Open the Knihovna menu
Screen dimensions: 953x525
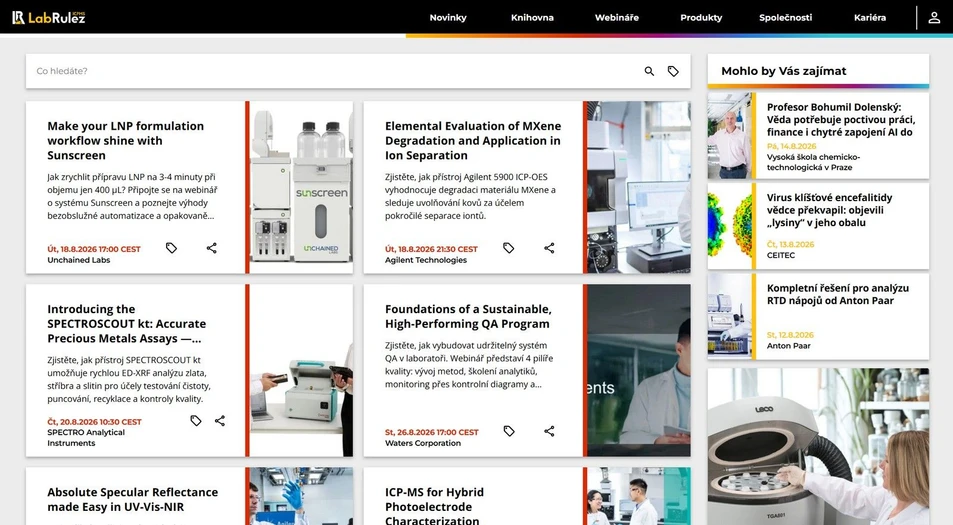[532, 18]
